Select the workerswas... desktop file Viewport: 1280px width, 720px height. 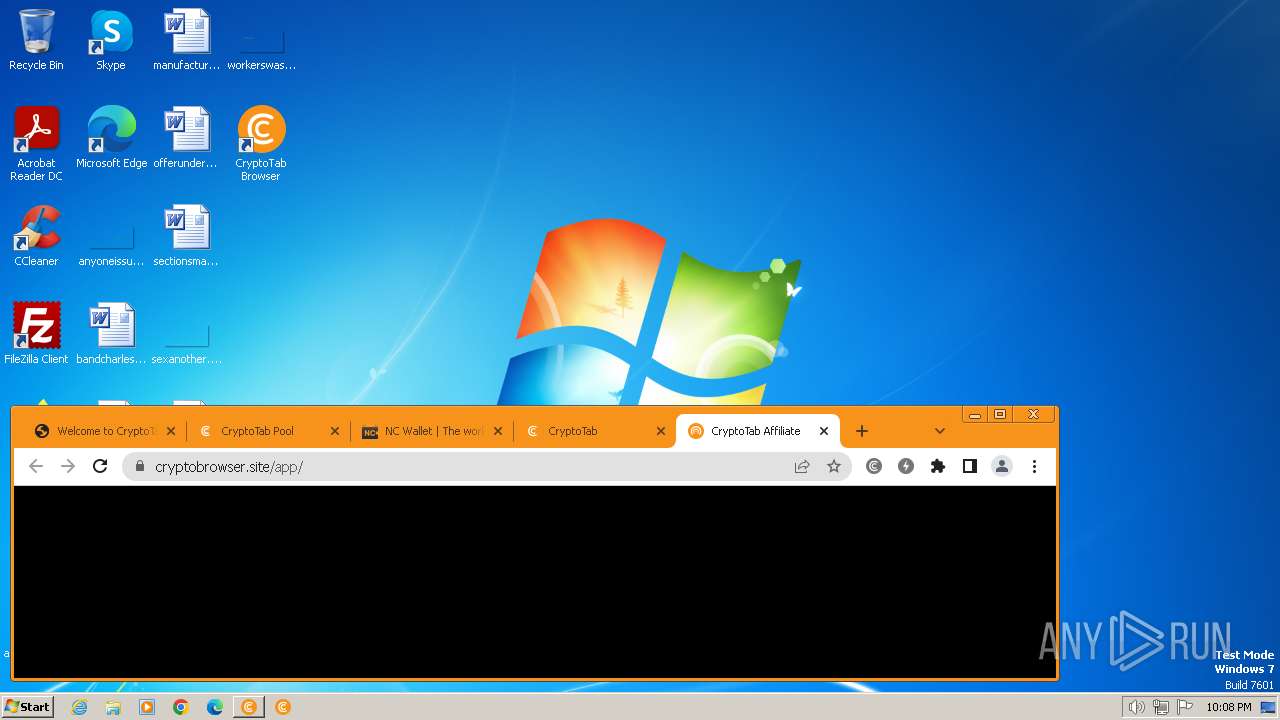pos(261,48)
